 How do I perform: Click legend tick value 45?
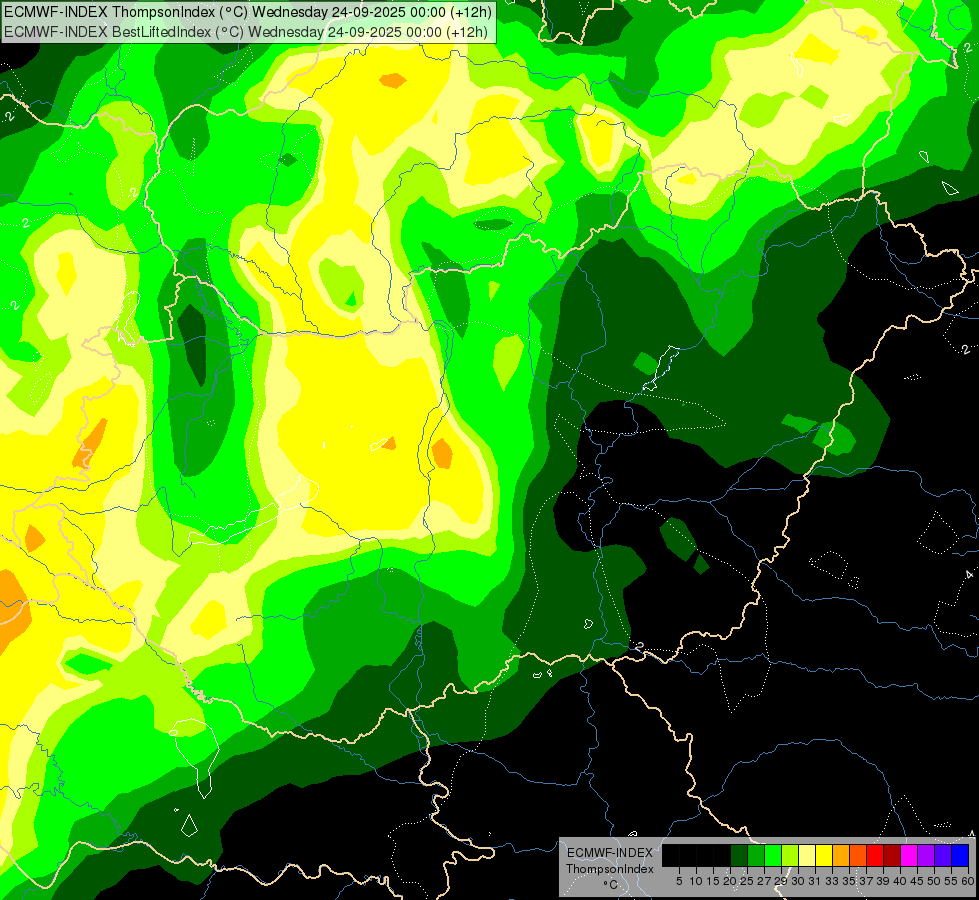pos(917,881)
